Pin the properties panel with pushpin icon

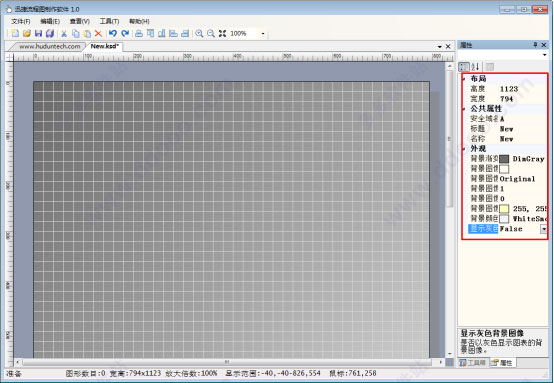pos(535,45)
